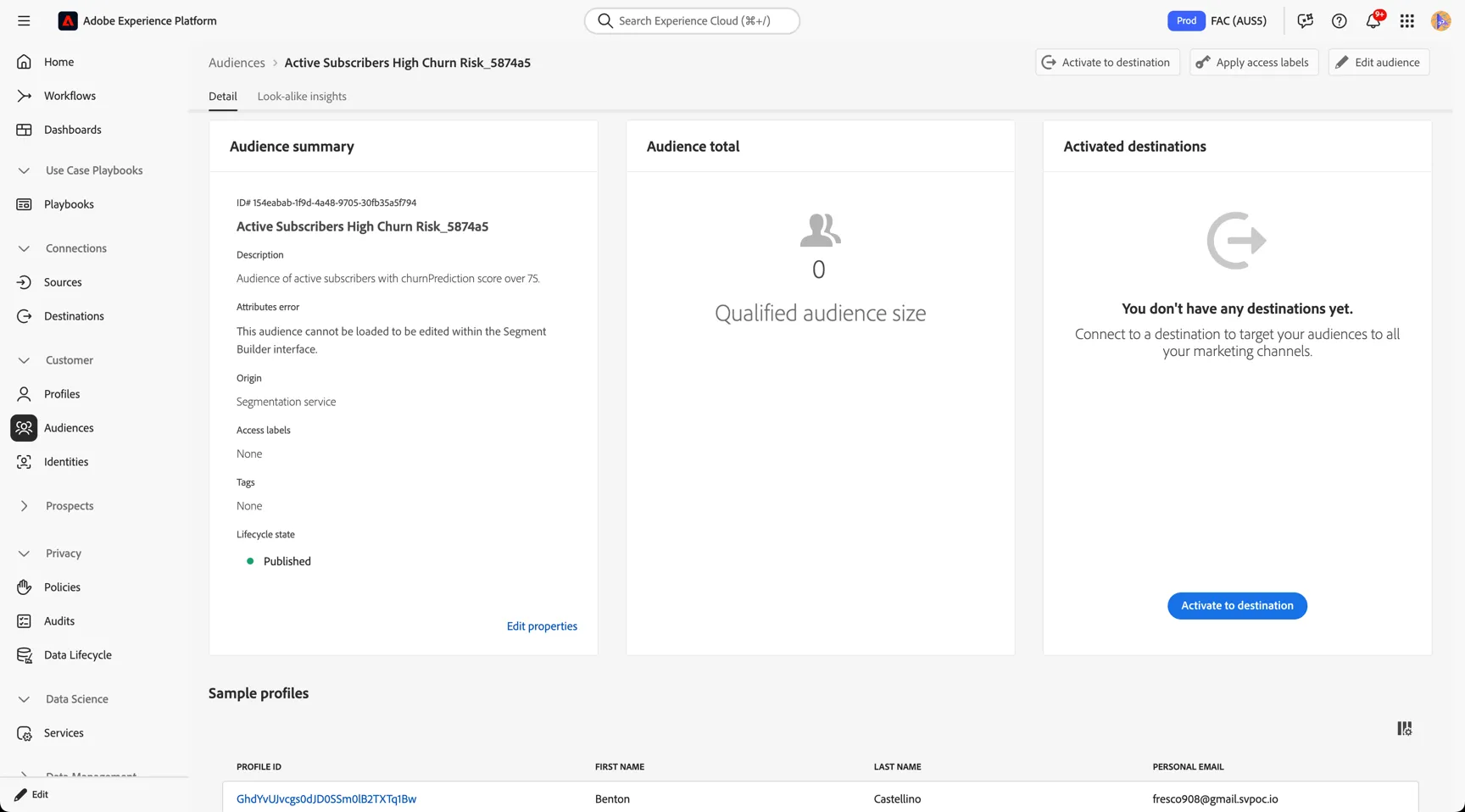Switch to the Look-alike insights tab
The height and width of the screenshot is (812, 1465).
point(302,97)
